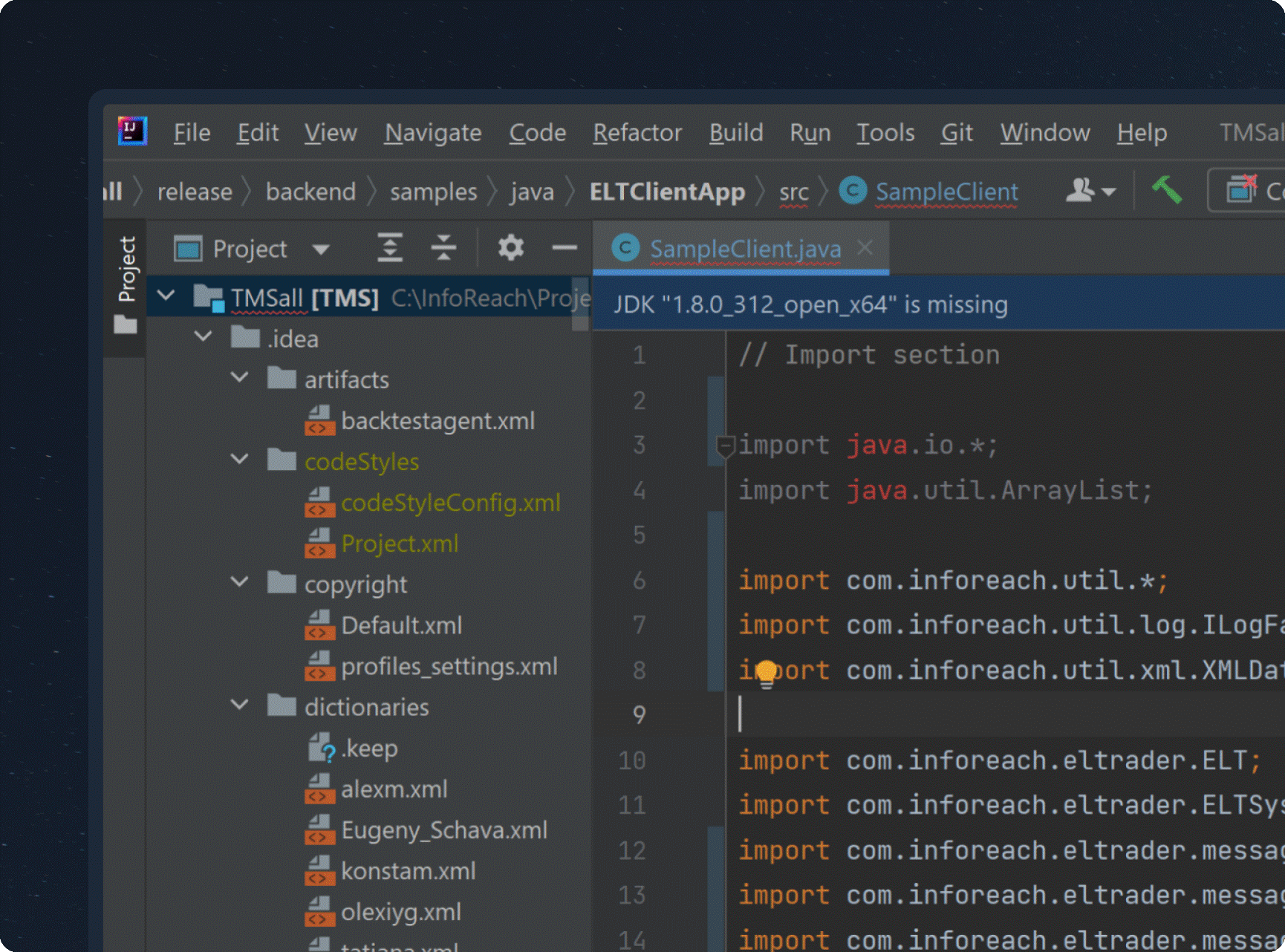
Task: Open the Project view dropdown arrow
Action: point(321,250)
